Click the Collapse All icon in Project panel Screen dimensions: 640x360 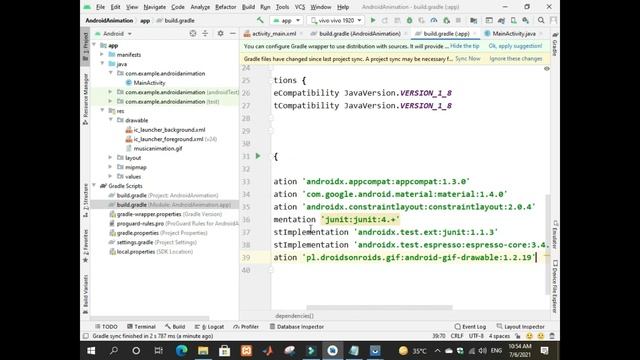coord(205,33)
